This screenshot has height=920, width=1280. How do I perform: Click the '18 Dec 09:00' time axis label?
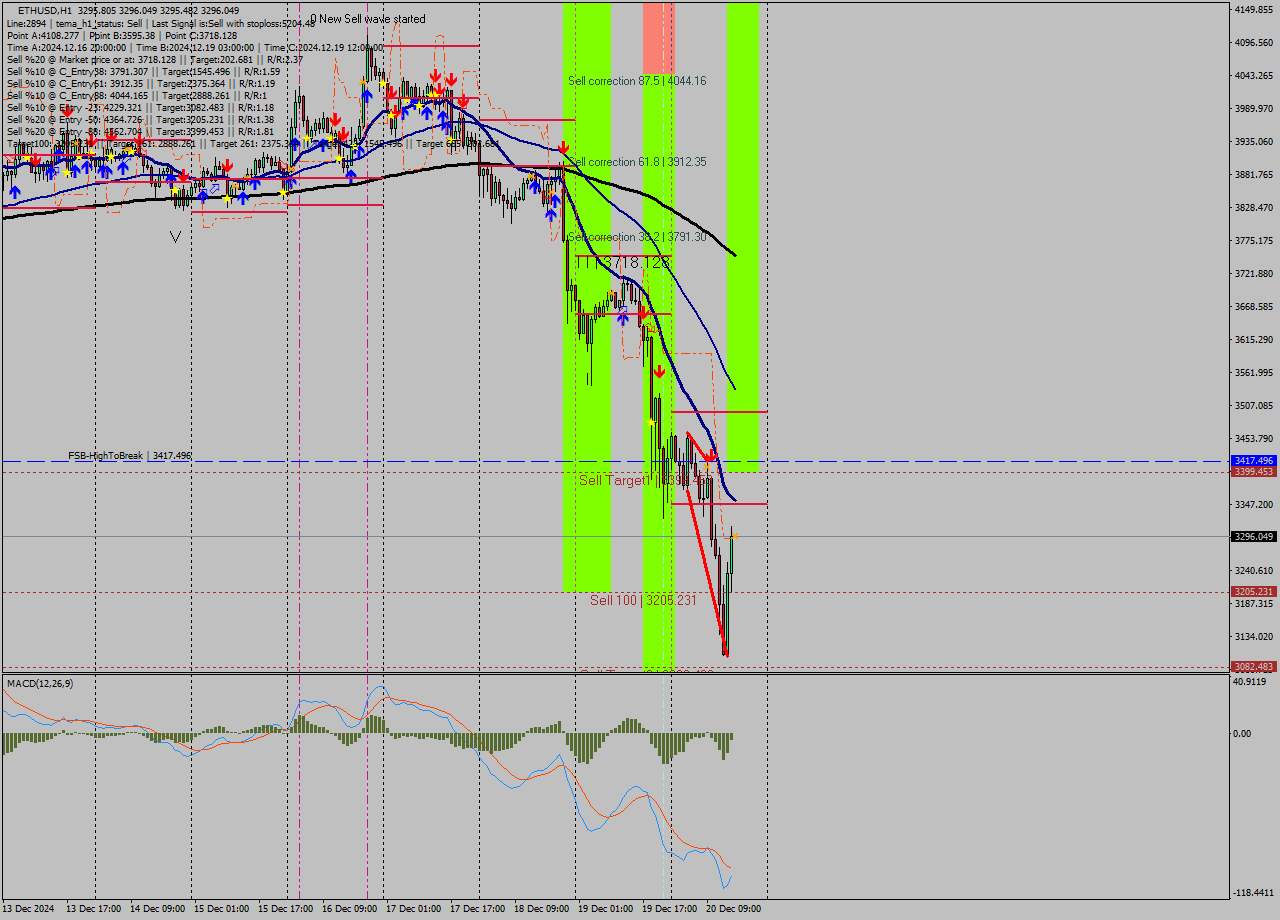(542, 909)
